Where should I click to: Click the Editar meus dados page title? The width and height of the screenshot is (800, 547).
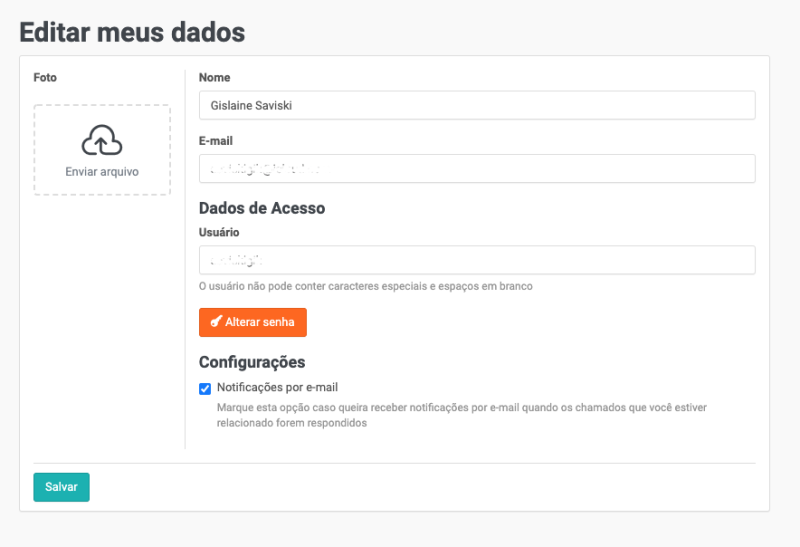pos(132,31)
